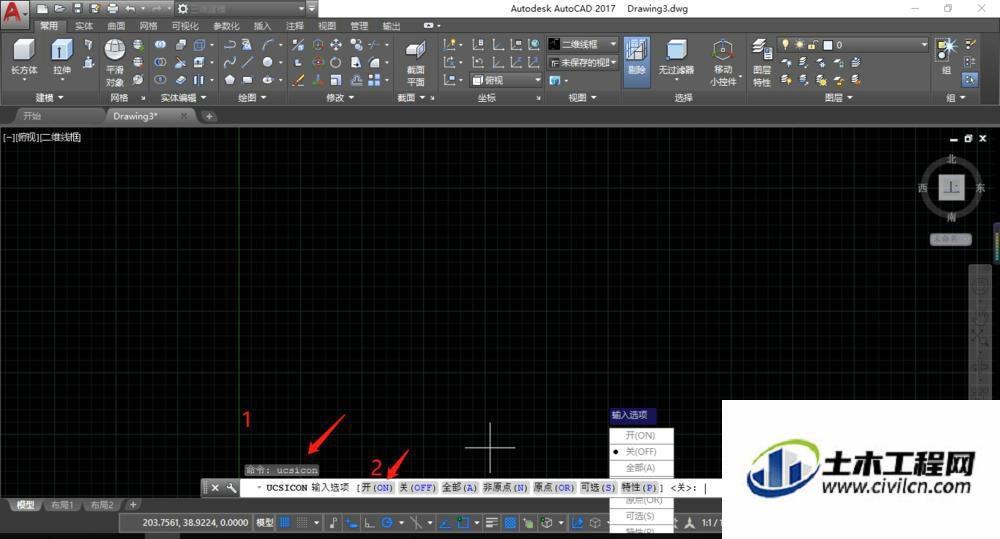
Task: Open the layer 0 dropdown list
Action: 925,45
